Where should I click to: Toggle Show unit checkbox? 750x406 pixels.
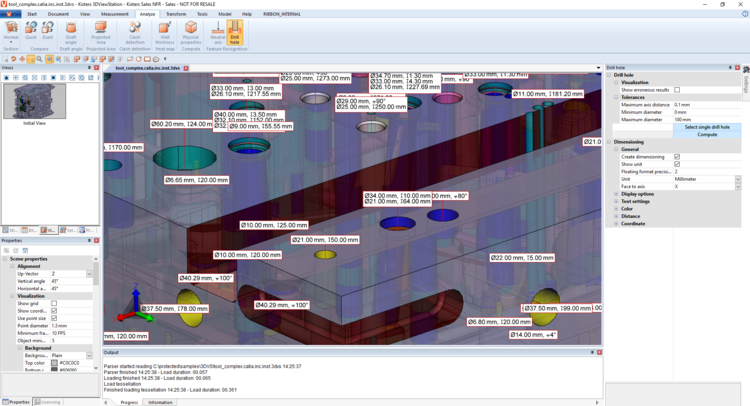(677, 164)
